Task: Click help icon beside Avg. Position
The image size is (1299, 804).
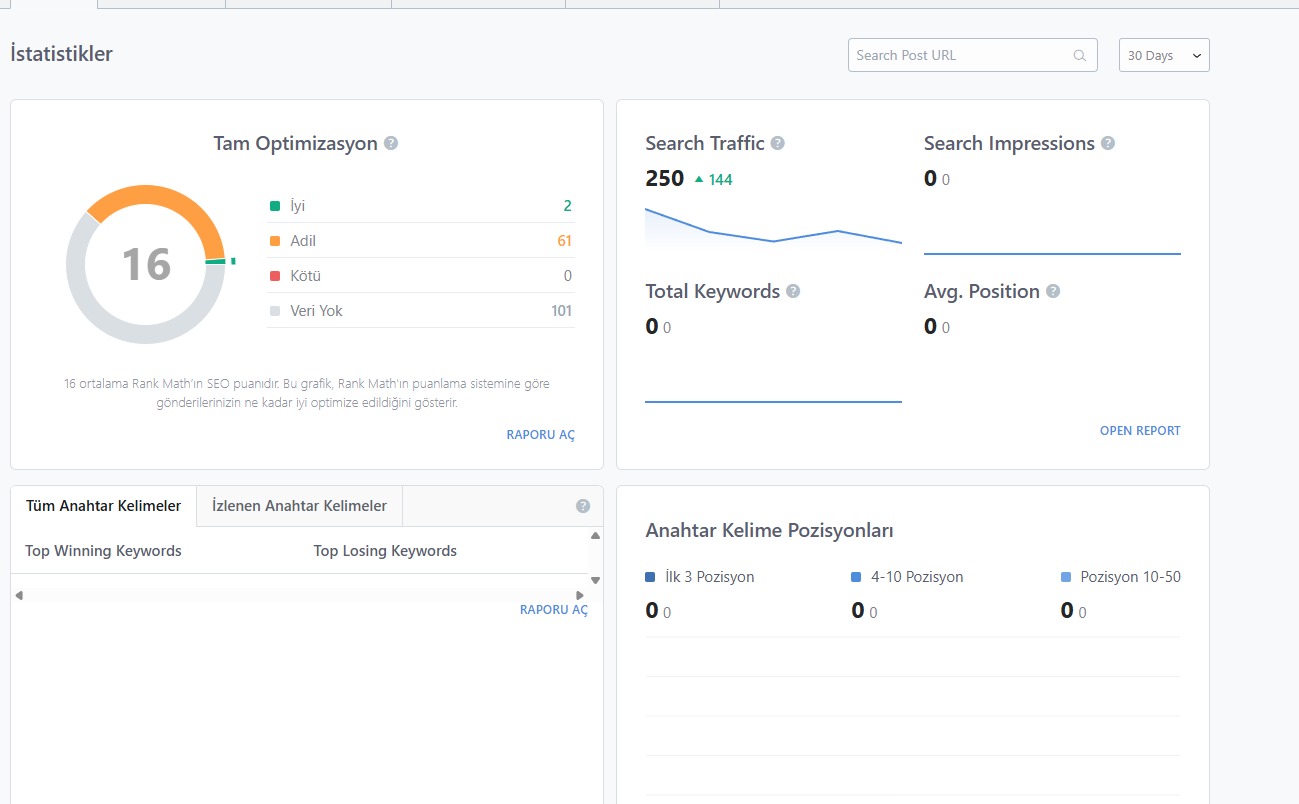Action: [1053, 291]
